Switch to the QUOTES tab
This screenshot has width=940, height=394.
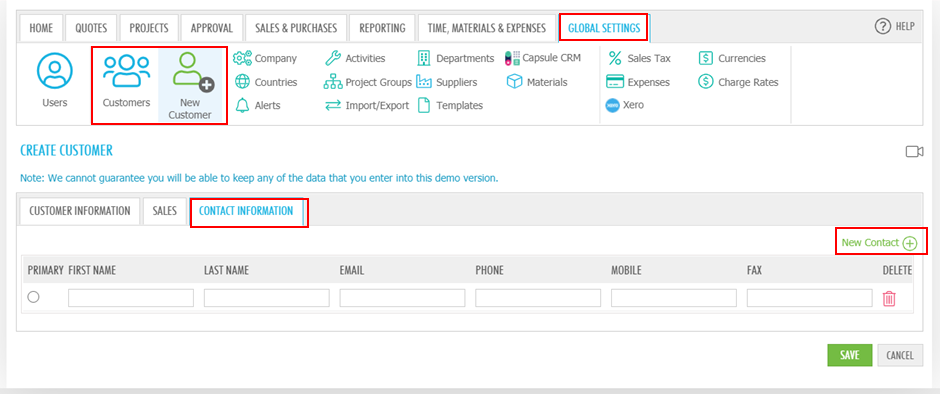91,28
